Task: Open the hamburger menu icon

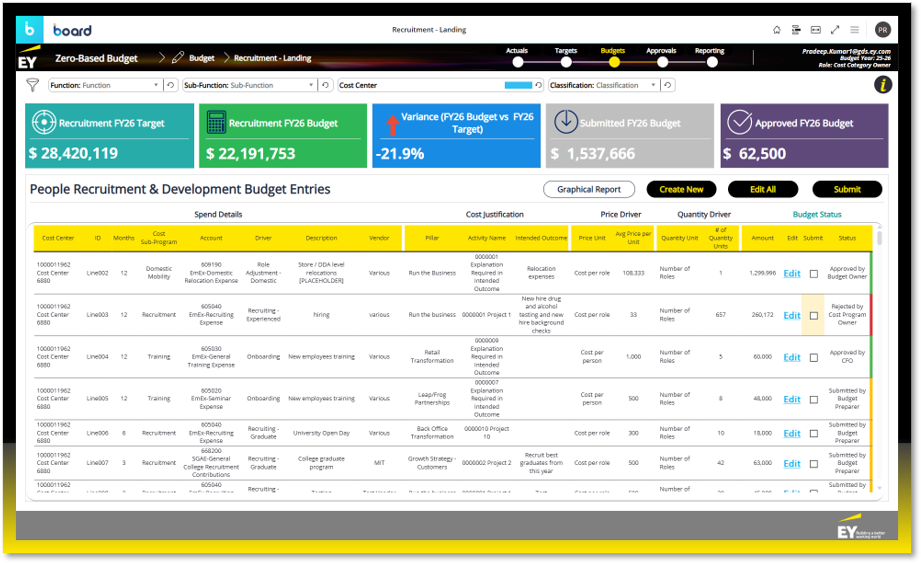Action: pos(855,30)
